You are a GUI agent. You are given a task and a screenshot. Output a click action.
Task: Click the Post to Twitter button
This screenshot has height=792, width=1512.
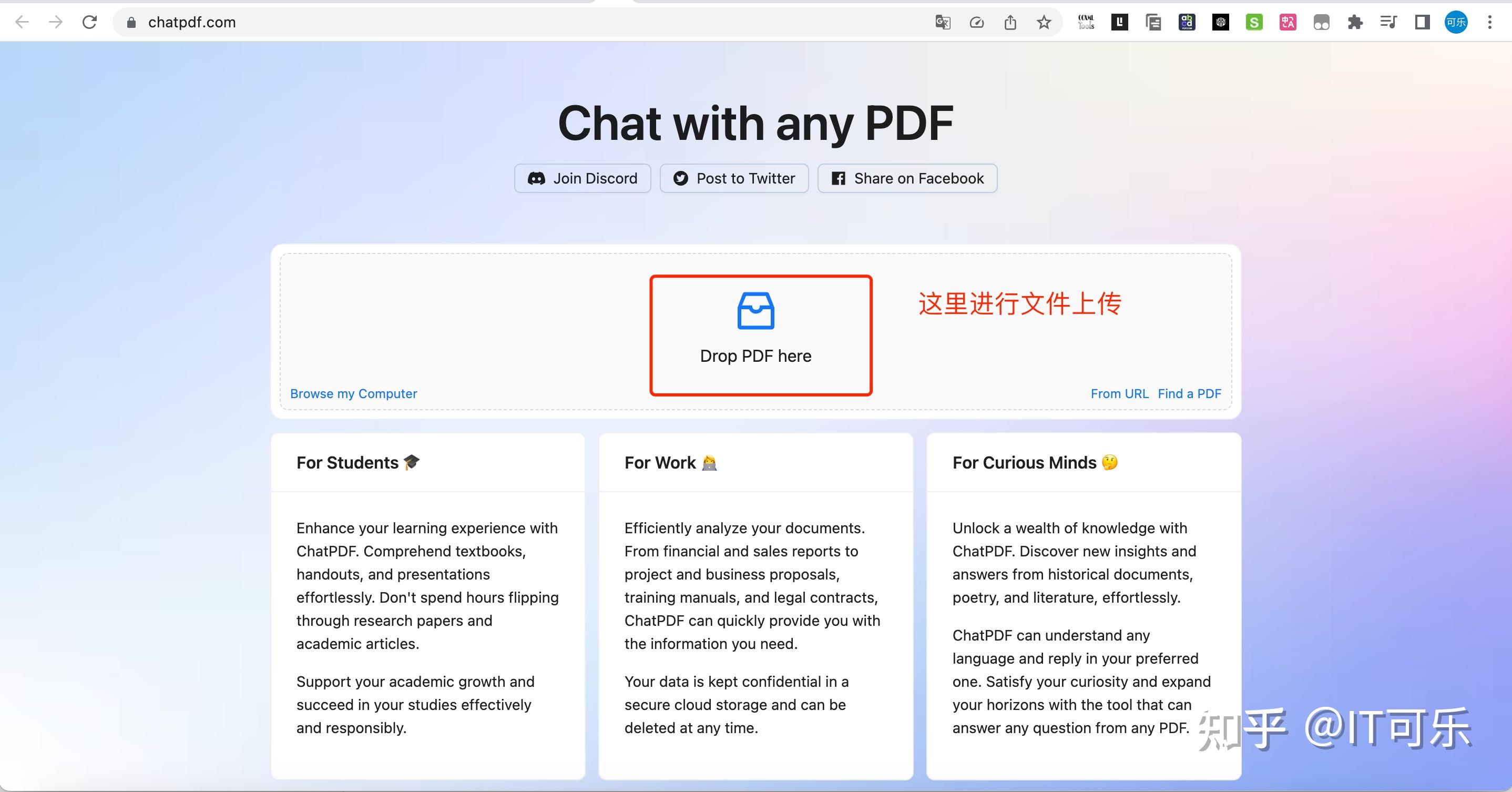point(734,178)
